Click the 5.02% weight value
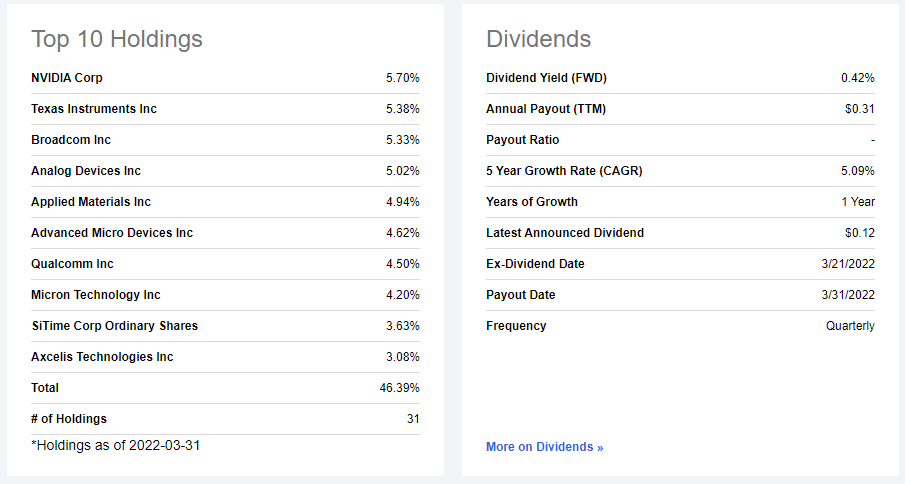This screenshot has width=905, height=484. [403, 171]
